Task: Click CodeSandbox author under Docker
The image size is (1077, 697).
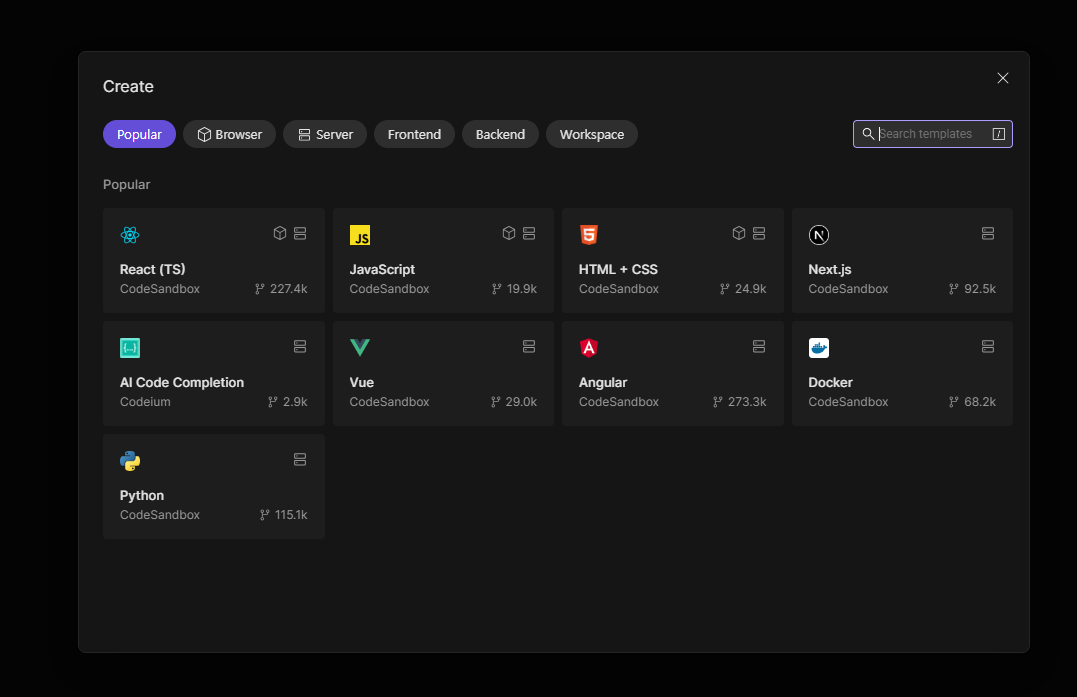Action: (848, 402)
